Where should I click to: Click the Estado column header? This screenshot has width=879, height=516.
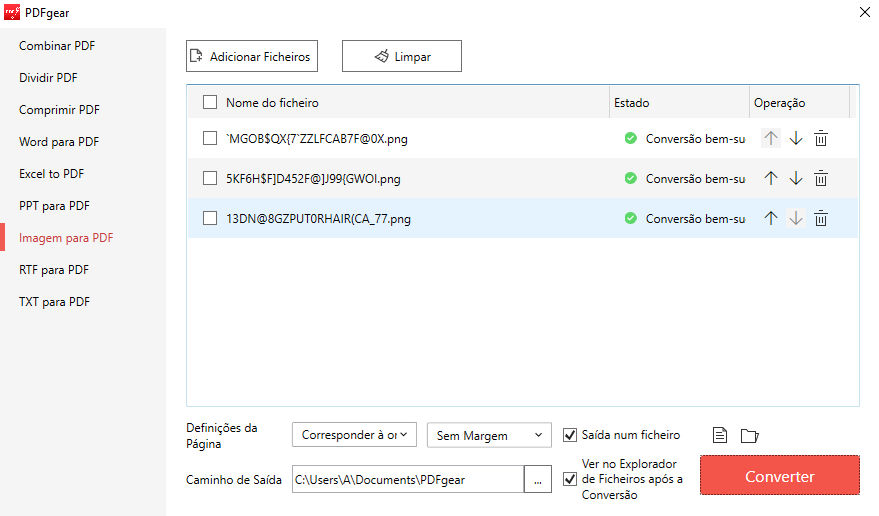(631, 103)
